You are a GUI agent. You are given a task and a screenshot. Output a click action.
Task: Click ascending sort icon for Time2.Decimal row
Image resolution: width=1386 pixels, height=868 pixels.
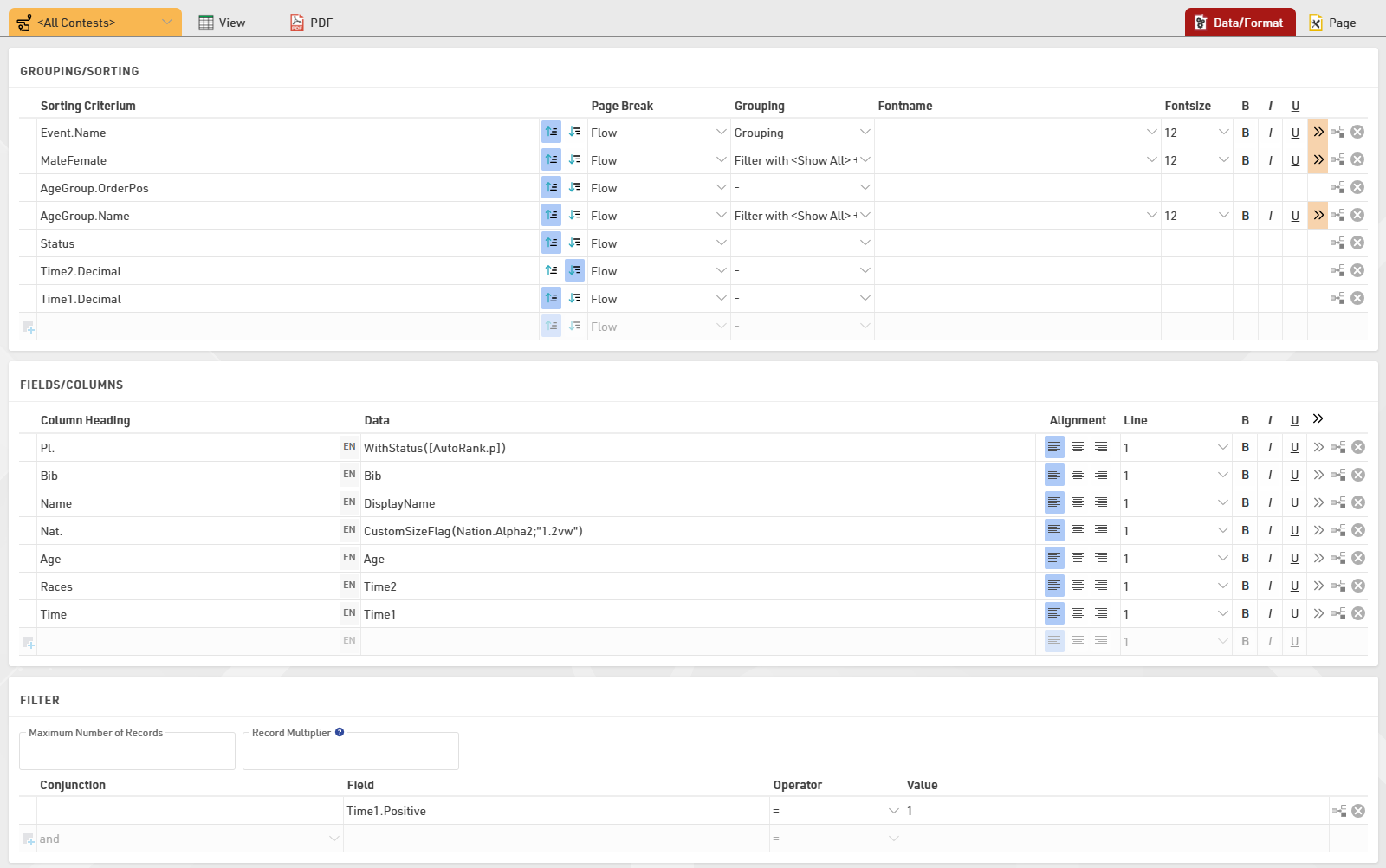[551, 271]
